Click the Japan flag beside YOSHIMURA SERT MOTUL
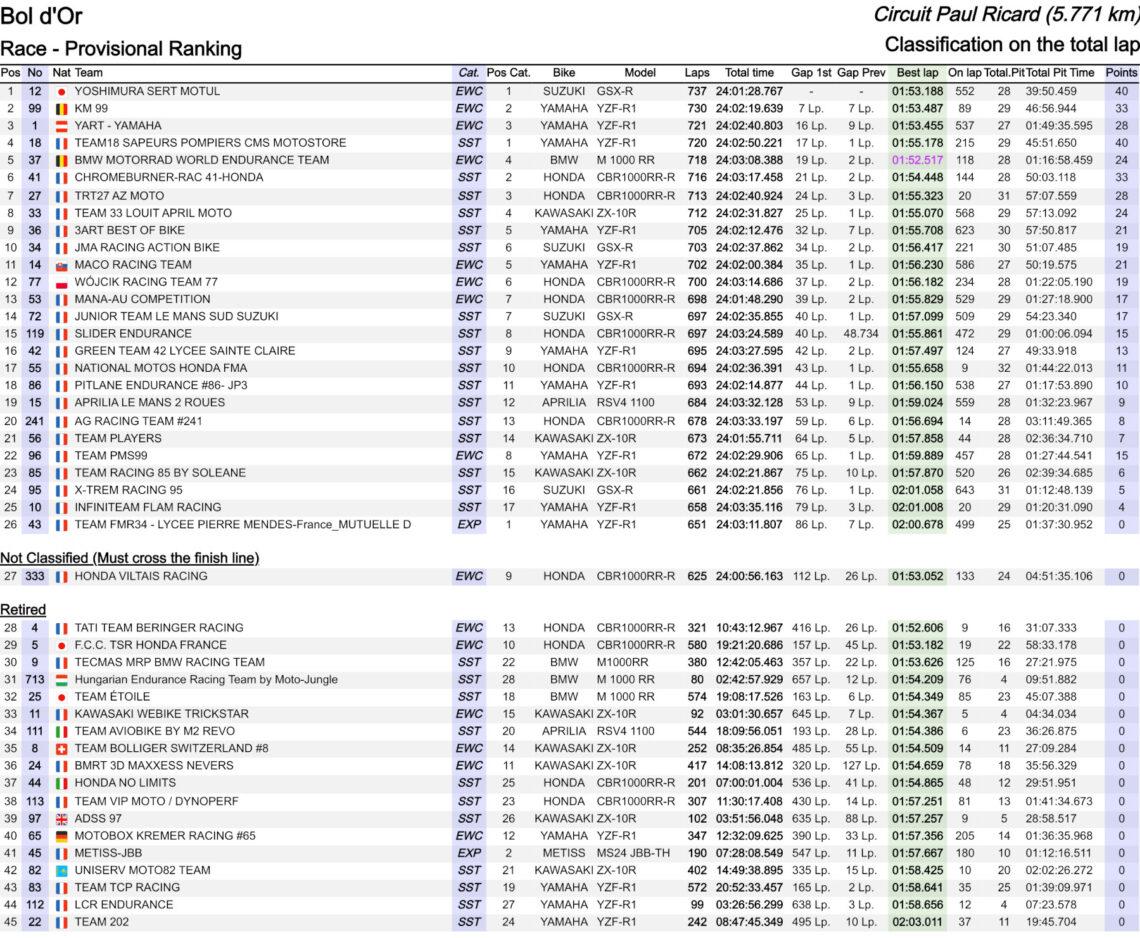1140x938 pixels. point(61,91)
